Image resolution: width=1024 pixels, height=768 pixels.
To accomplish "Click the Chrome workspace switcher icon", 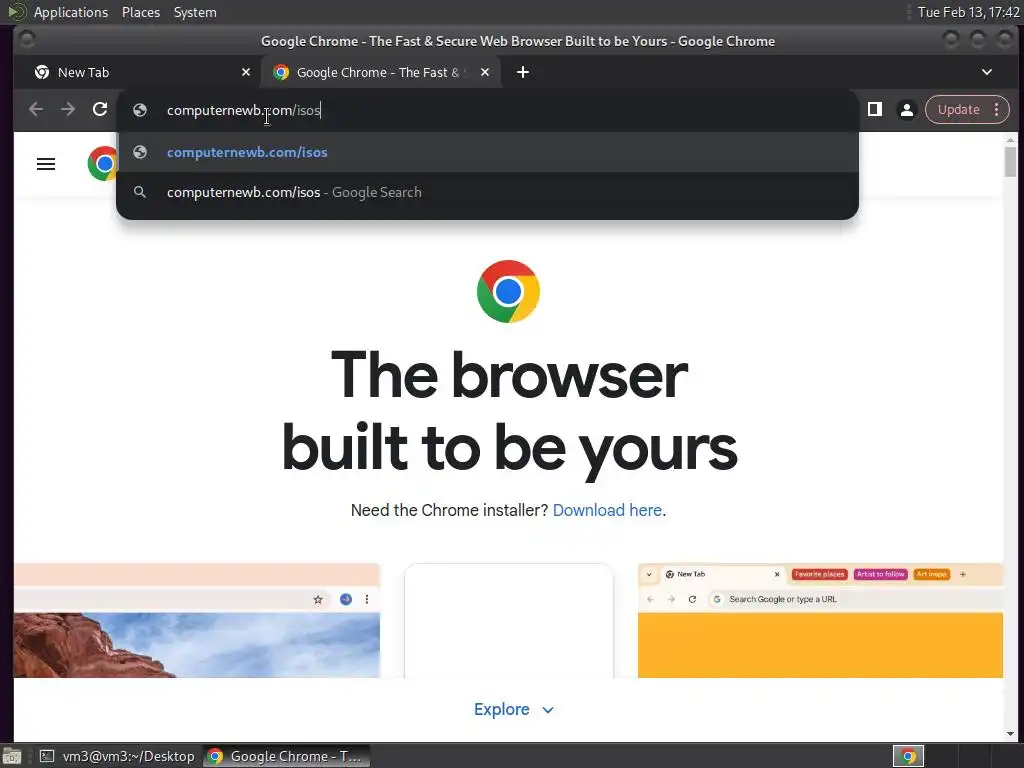I will (x=908, y=756).
